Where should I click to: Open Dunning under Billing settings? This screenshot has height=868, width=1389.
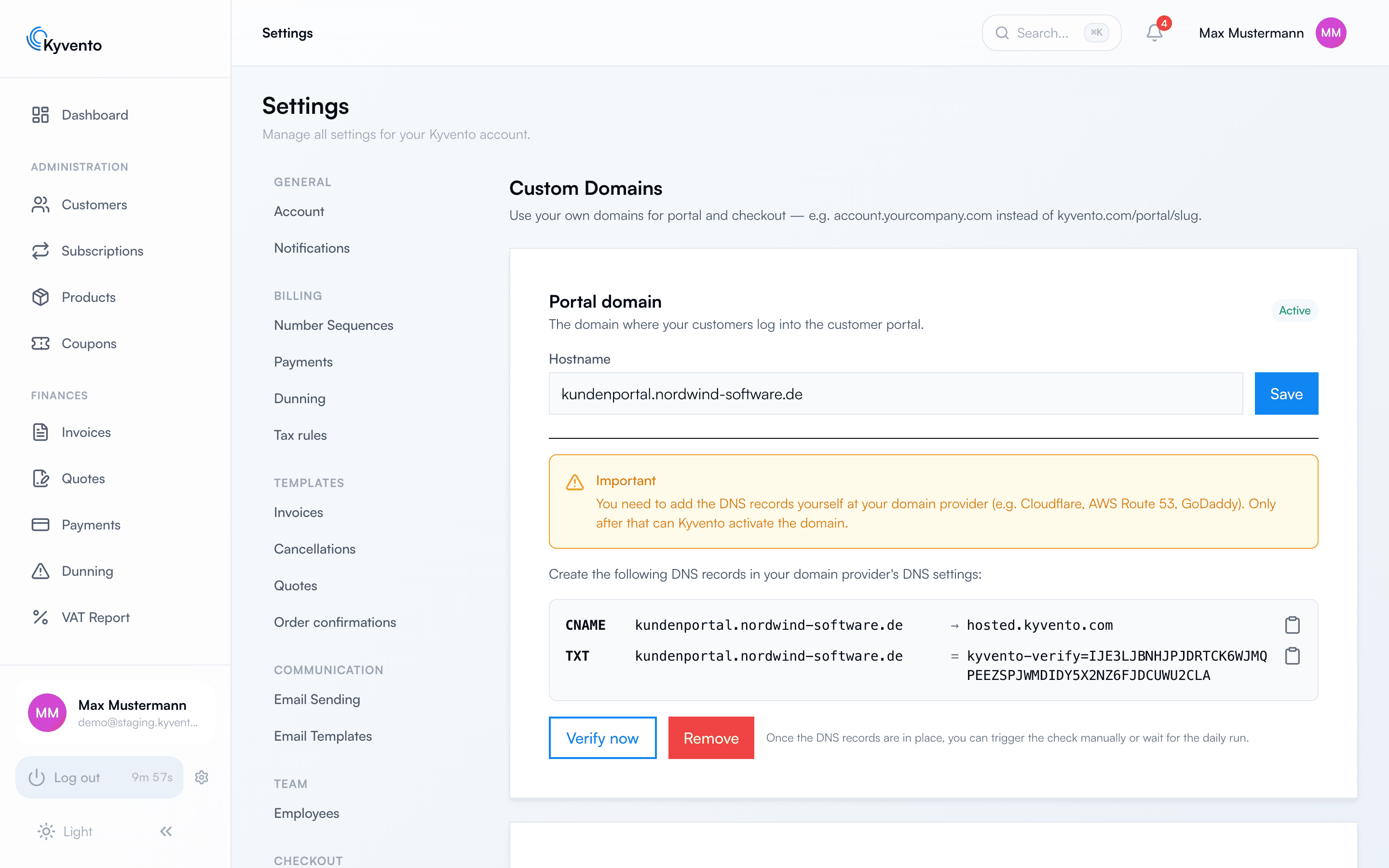[300, 398]
